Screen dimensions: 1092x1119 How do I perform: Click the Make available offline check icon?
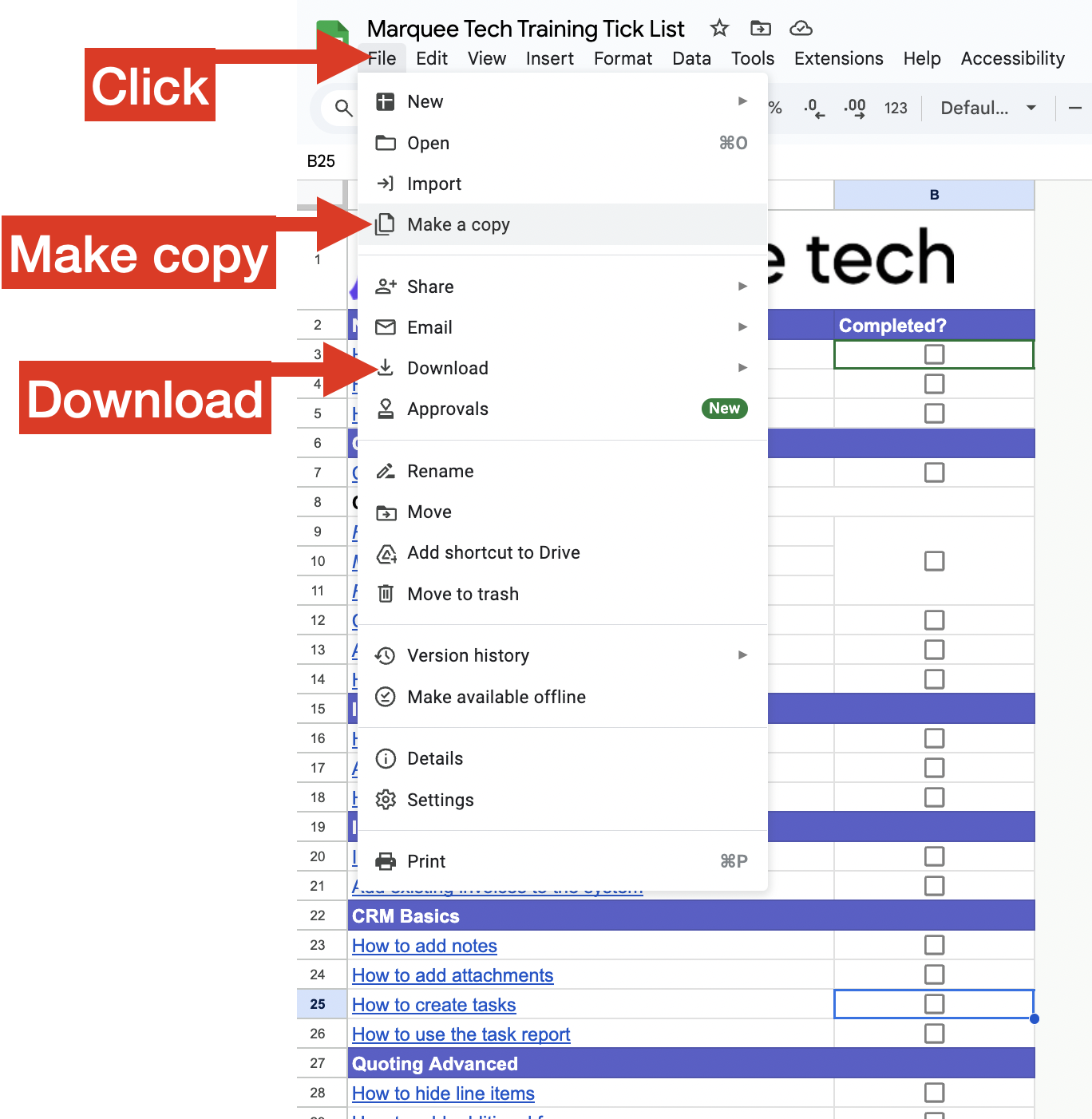coord(386,697)
